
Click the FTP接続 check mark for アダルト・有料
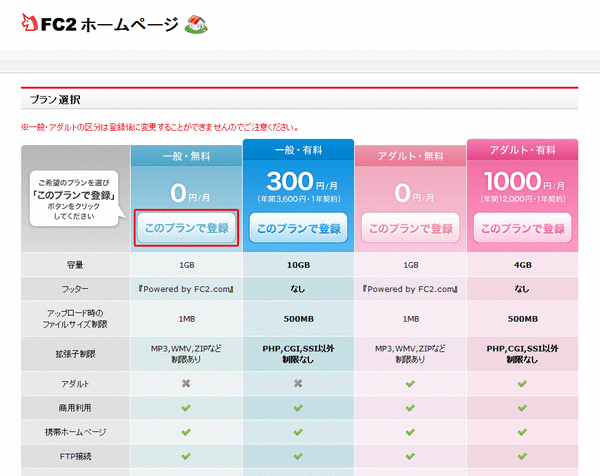point(522,456)
